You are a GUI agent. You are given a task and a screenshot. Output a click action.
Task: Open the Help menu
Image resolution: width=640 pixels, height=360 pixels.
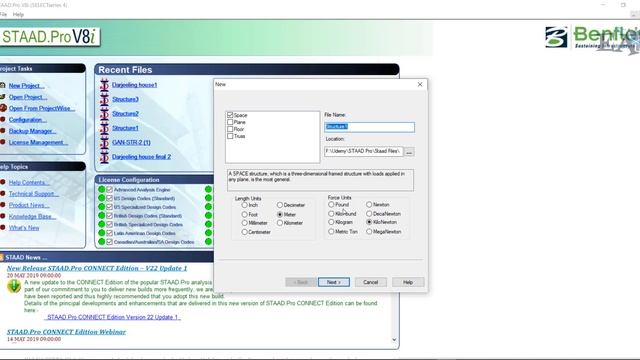tap(18, 14)
